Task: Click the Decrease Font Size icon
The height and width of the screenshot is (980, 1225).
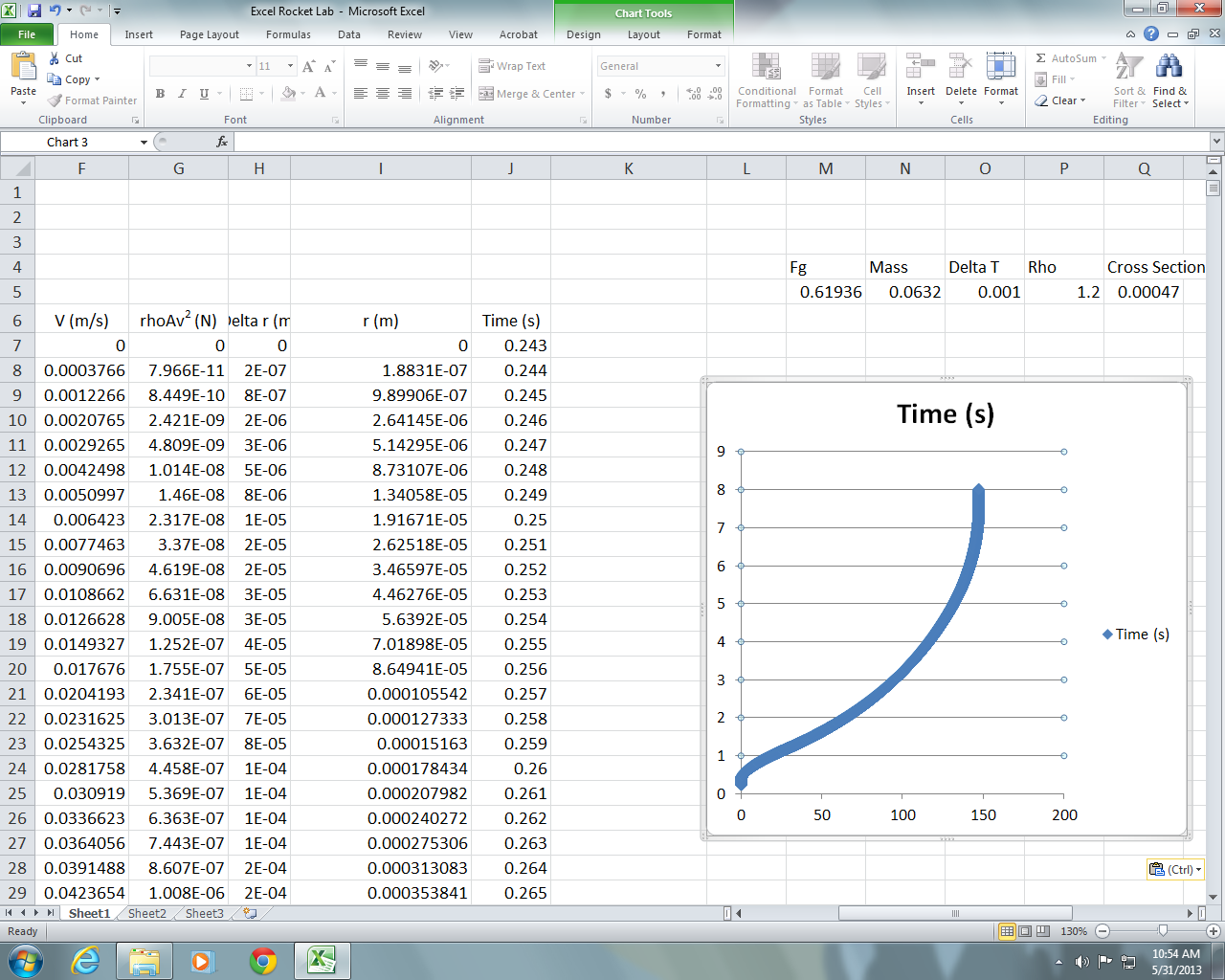Action: point(329,66)
